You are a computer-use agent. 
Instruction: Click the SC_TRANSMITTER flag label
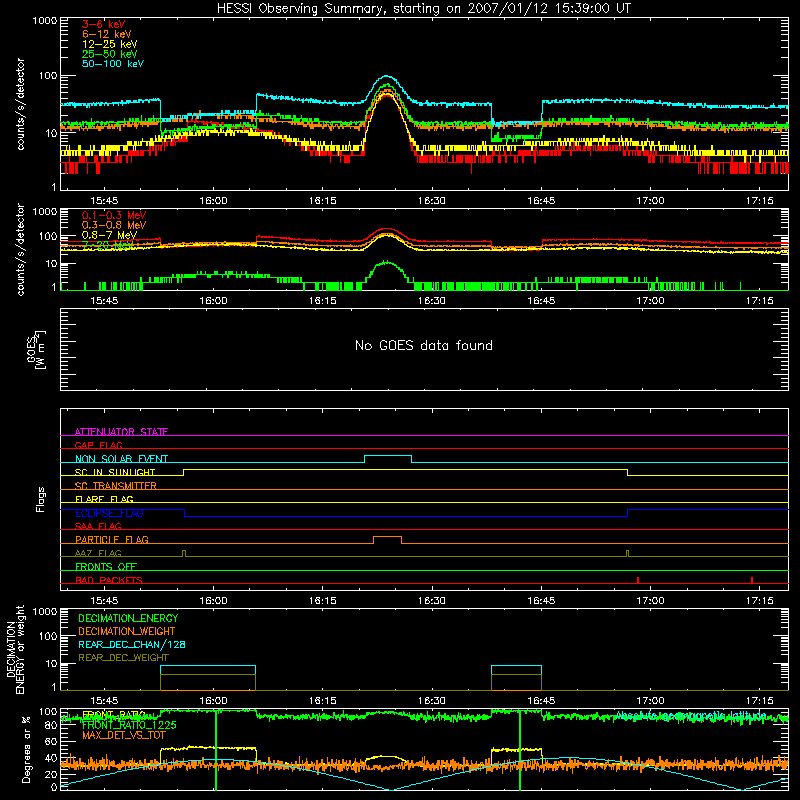coord(116,485)
